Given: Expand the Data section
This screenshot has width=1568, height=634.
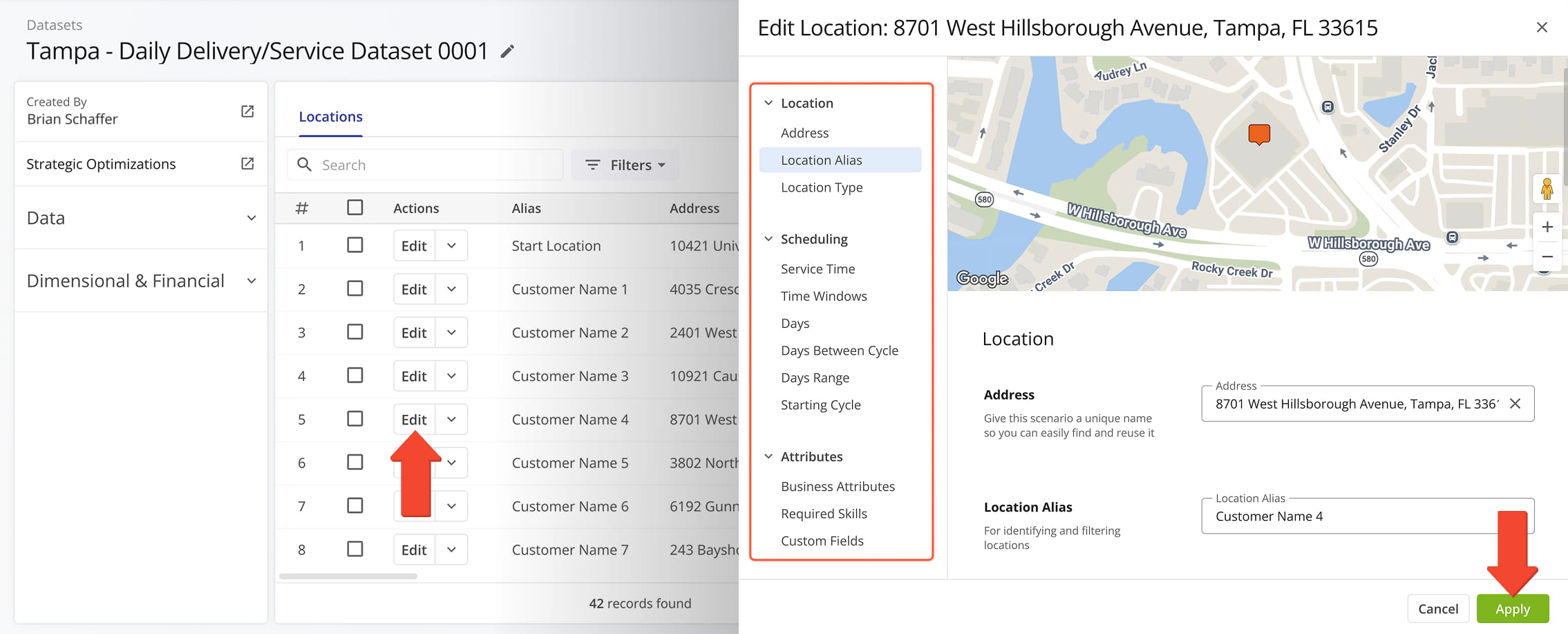Looking at the screenshot, I should click(x=141, y=218).
